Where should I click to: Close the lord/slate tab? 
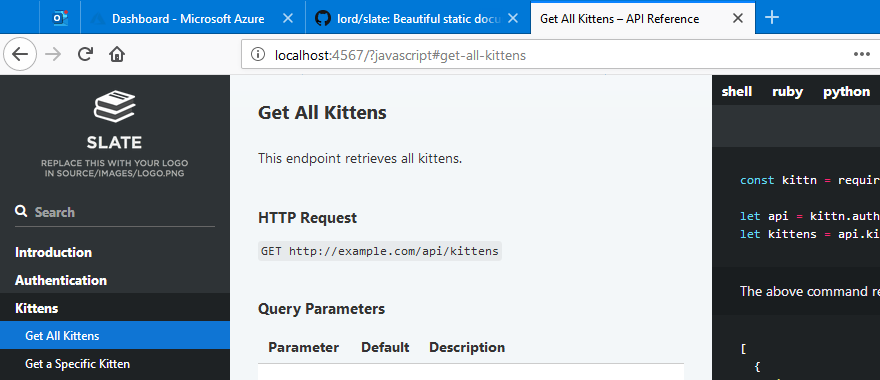point(513,19)
